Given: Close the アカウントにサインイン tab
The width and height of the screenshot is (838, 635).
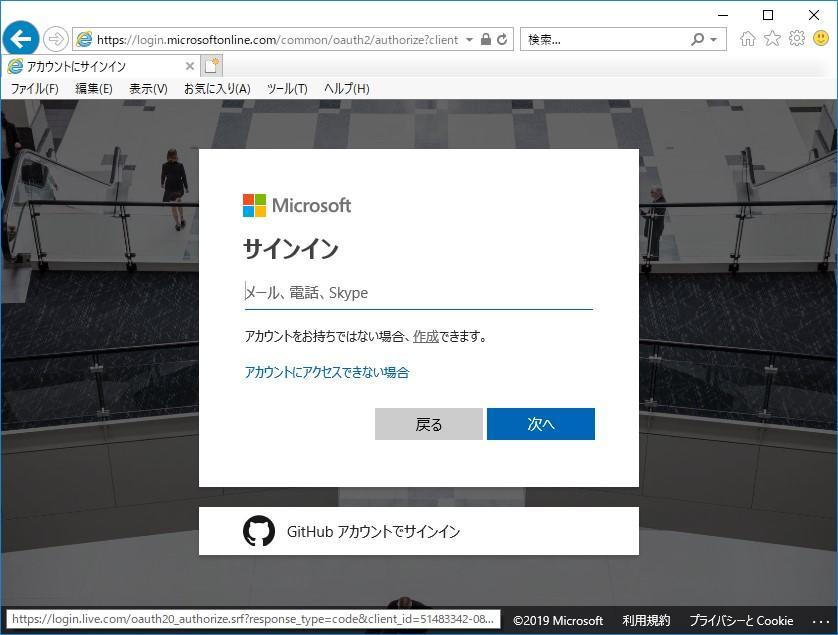Looking at the screenshot, I should [x=190, y=66].
